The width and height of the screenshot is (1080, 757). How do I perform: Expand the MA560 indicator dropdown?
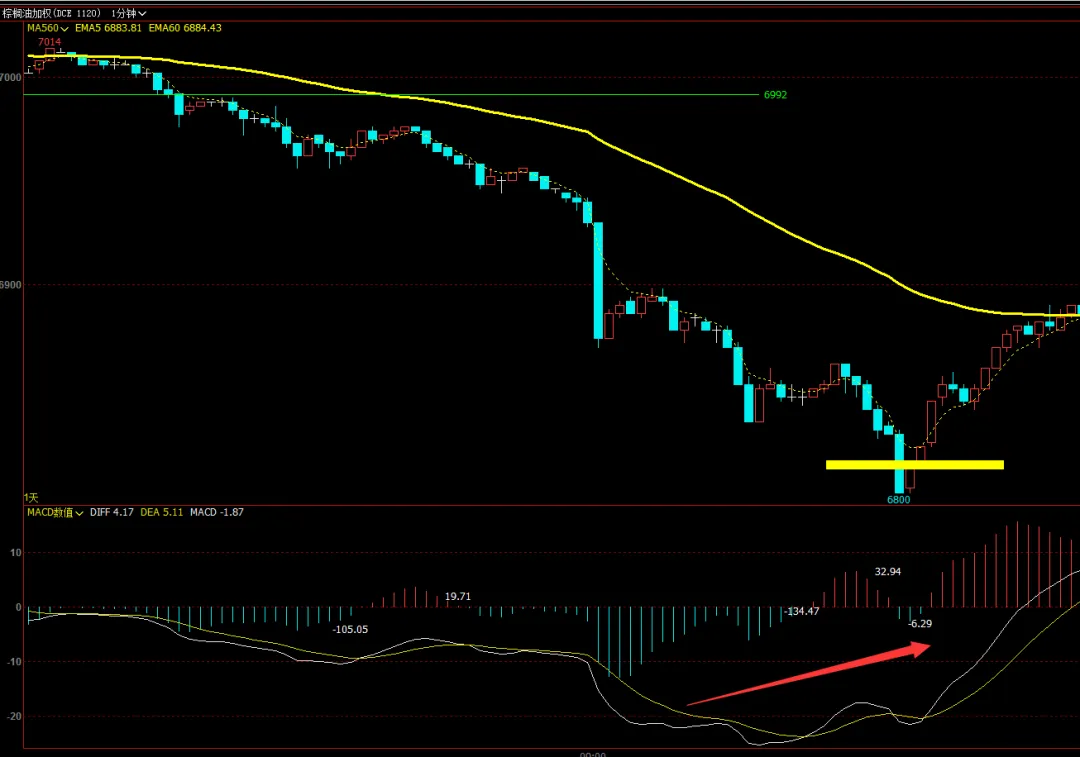click(x=47, y=28)
